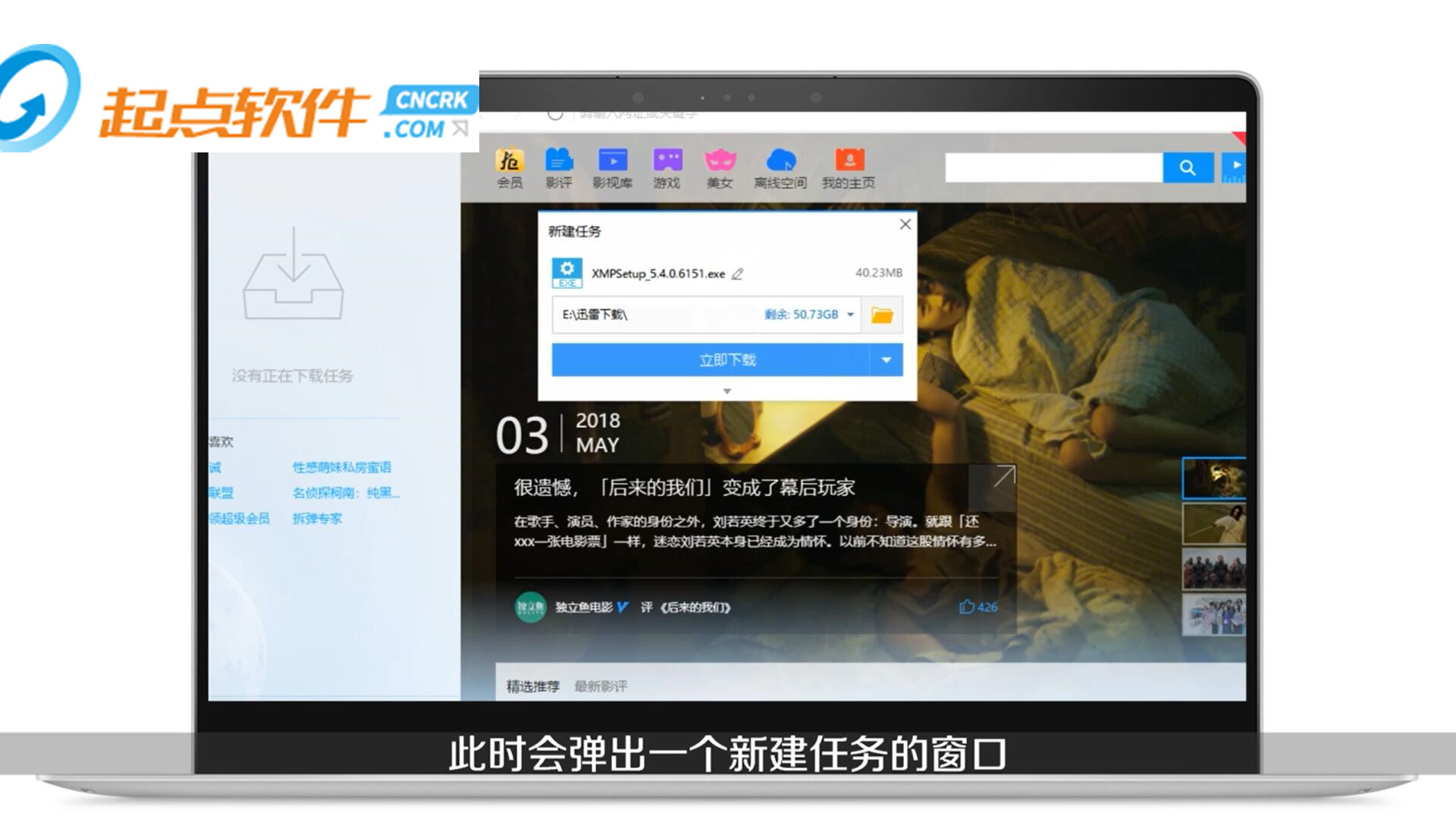The width and height of the screenshot is (1456, 819).
Task: Switch to the 最新影评 tab
Action: pyautogui.click(x=601, y=686)
